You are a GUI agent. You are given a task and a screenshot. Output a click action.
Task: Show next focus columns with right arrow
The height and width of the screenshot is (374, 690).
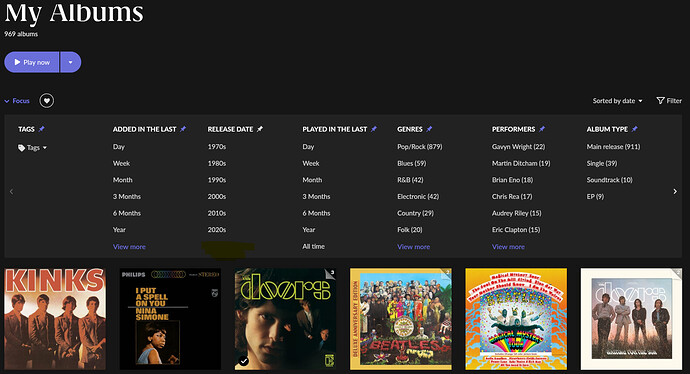pyautogui.click(x=675, y=191)
